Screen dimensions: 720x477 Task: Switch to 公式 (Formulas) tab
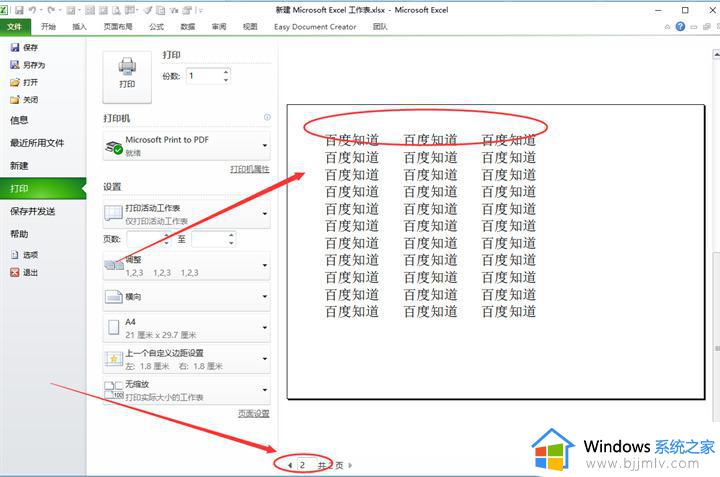(x=157, y=27)
